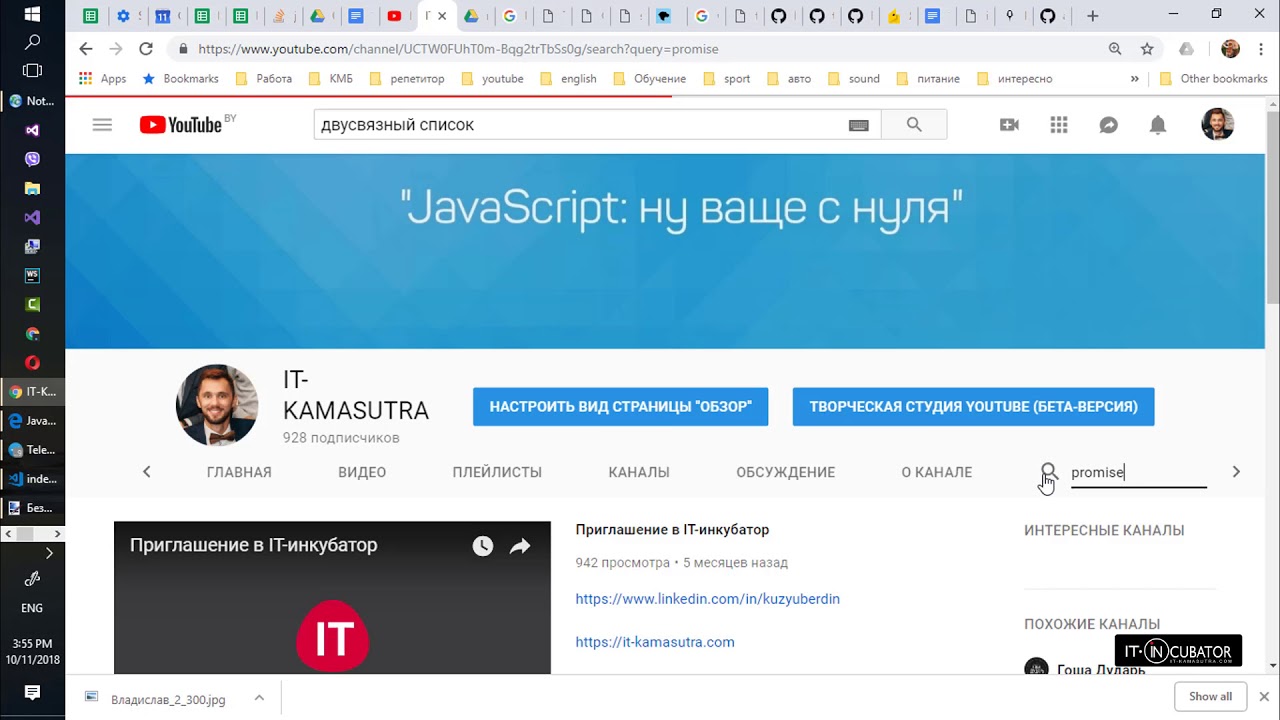This screenshot has width=1280, height=720.
Task: Open Владислав_2_300.jpg downloaded file
Action: coord(167,698)
